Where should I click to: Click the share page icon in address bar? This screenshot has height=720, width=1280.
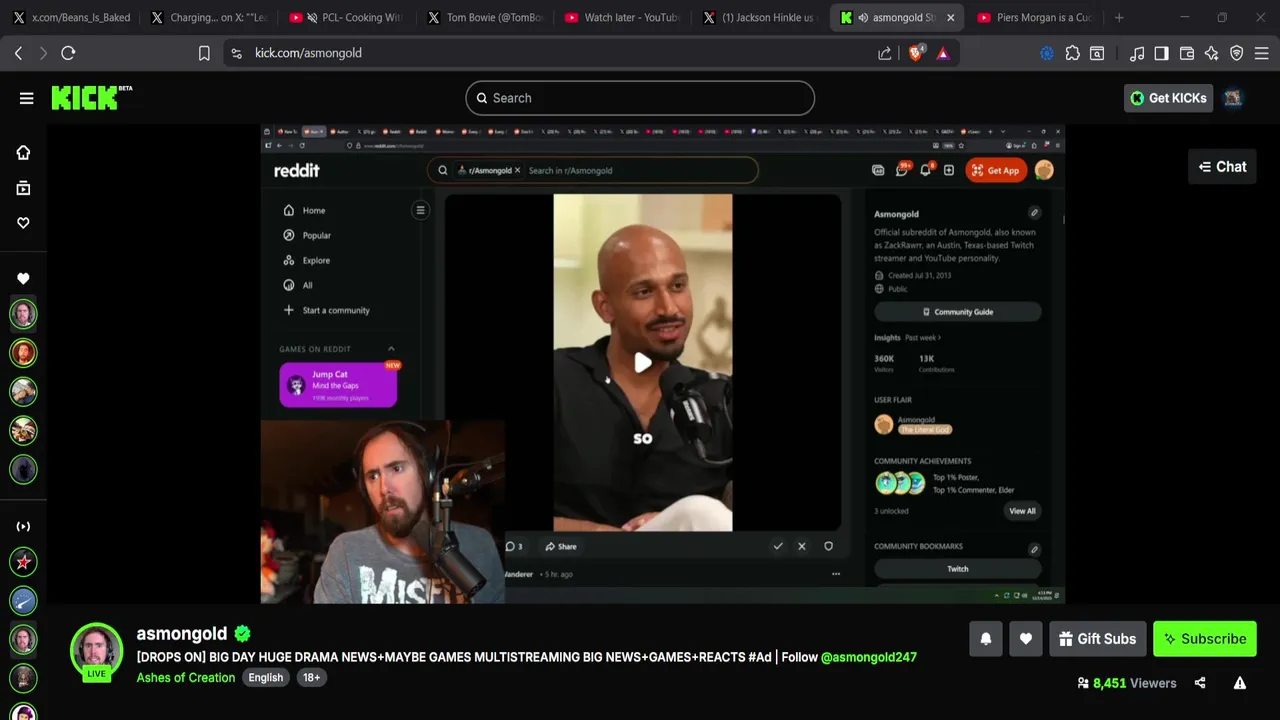click(885, 53)
